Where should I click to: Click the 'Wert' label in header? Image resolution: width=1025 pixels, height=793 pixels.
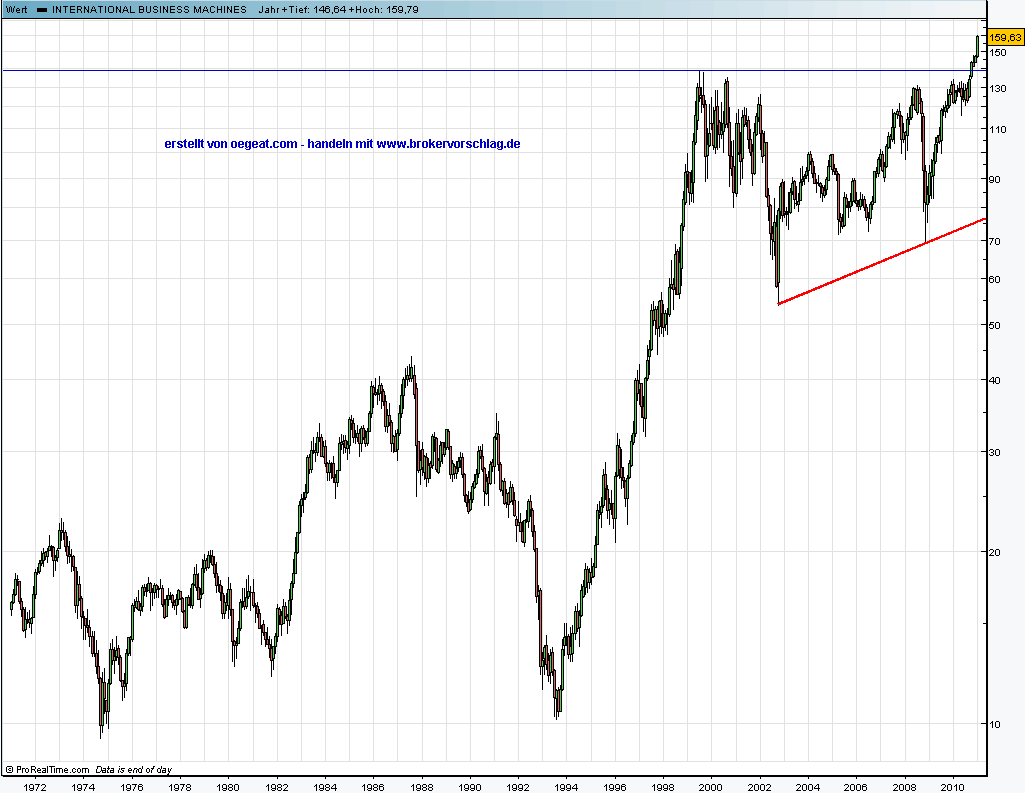[x=16, y=10]
